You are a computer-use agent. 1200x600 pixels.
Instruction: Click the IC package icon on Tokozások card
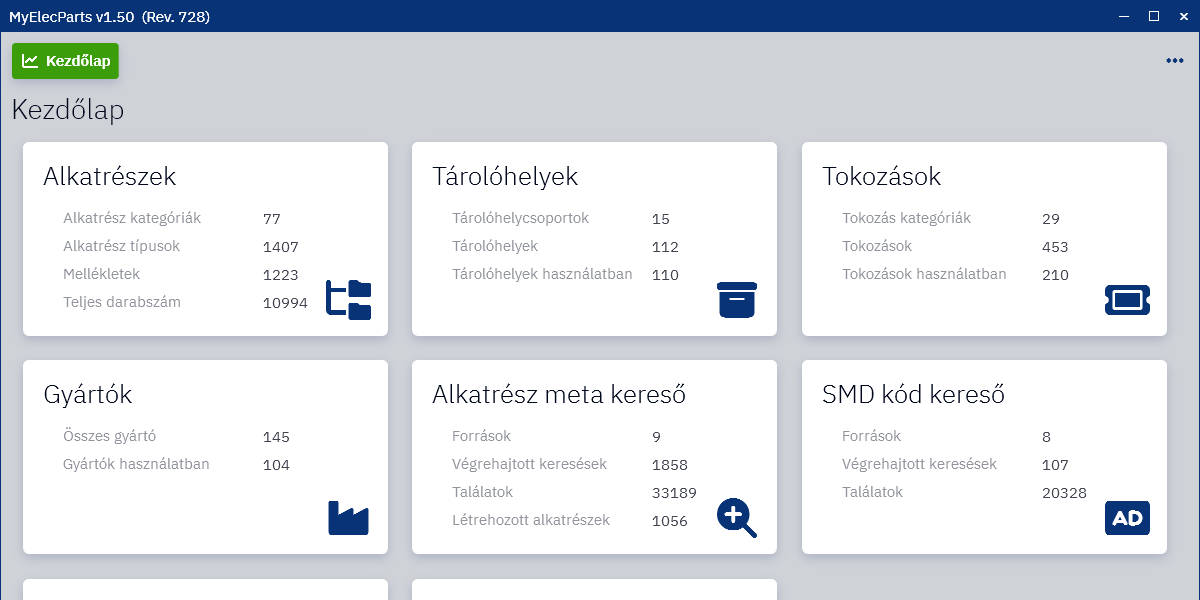(x=1127, y=299)
